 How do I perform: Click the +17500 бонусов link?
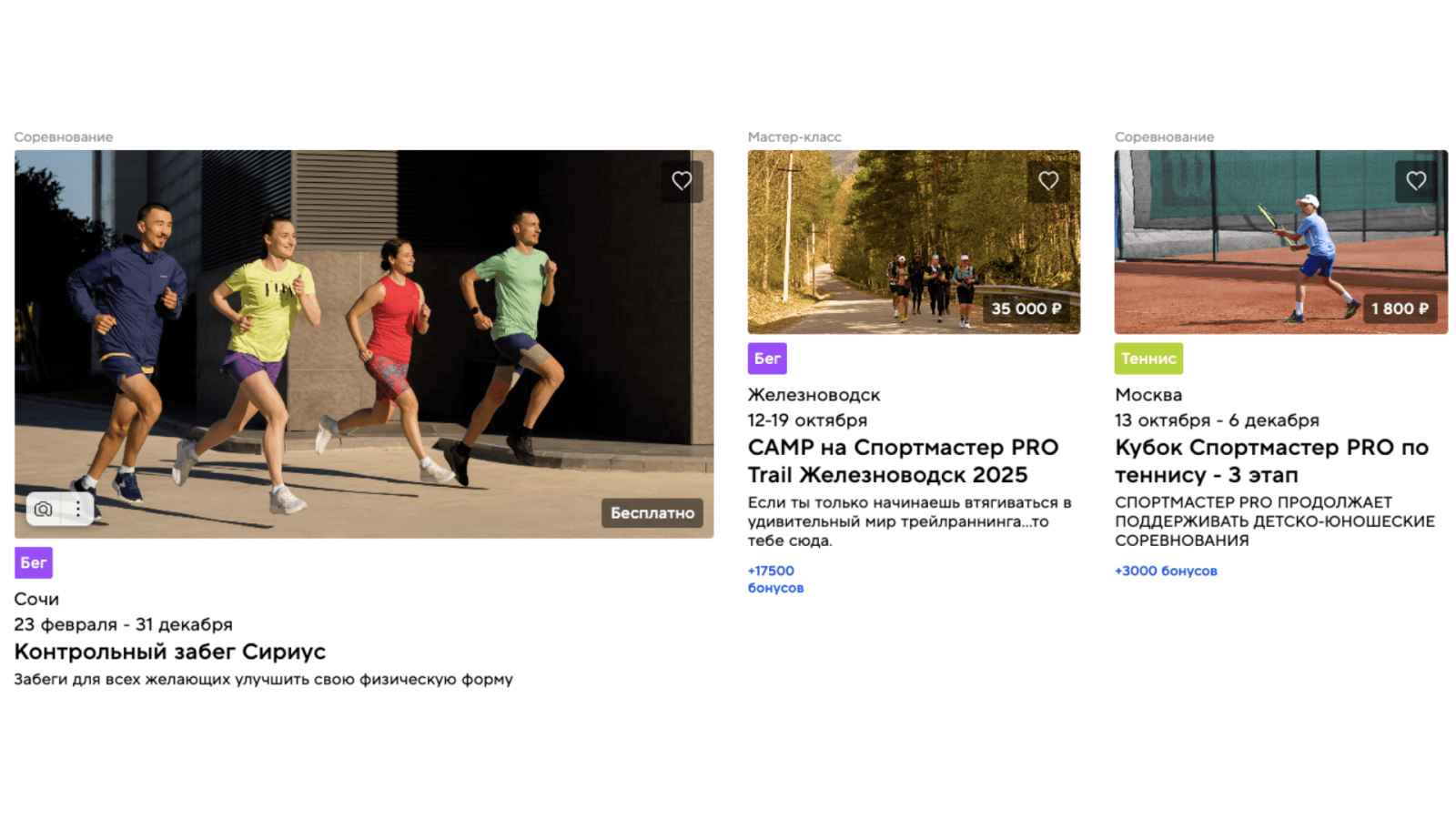point(775,579)
